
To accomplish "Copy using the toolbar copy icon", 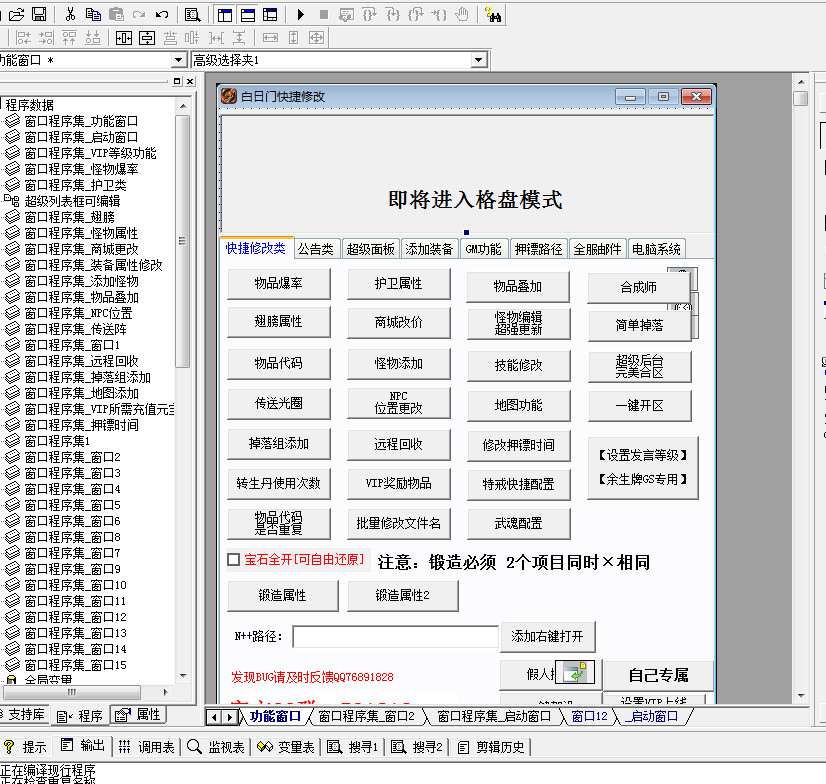I will point(93,14).
